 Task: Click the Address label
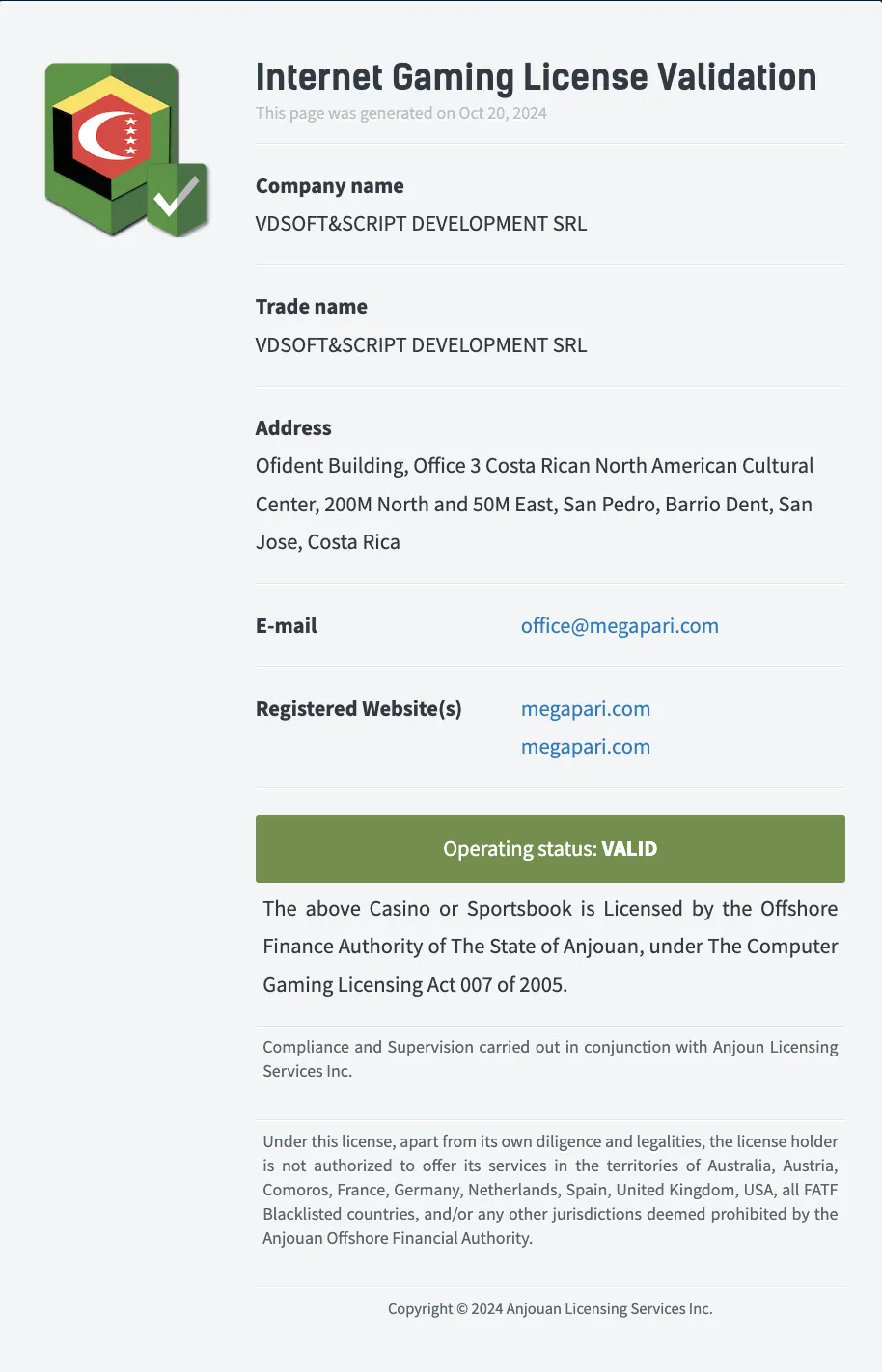293,428
